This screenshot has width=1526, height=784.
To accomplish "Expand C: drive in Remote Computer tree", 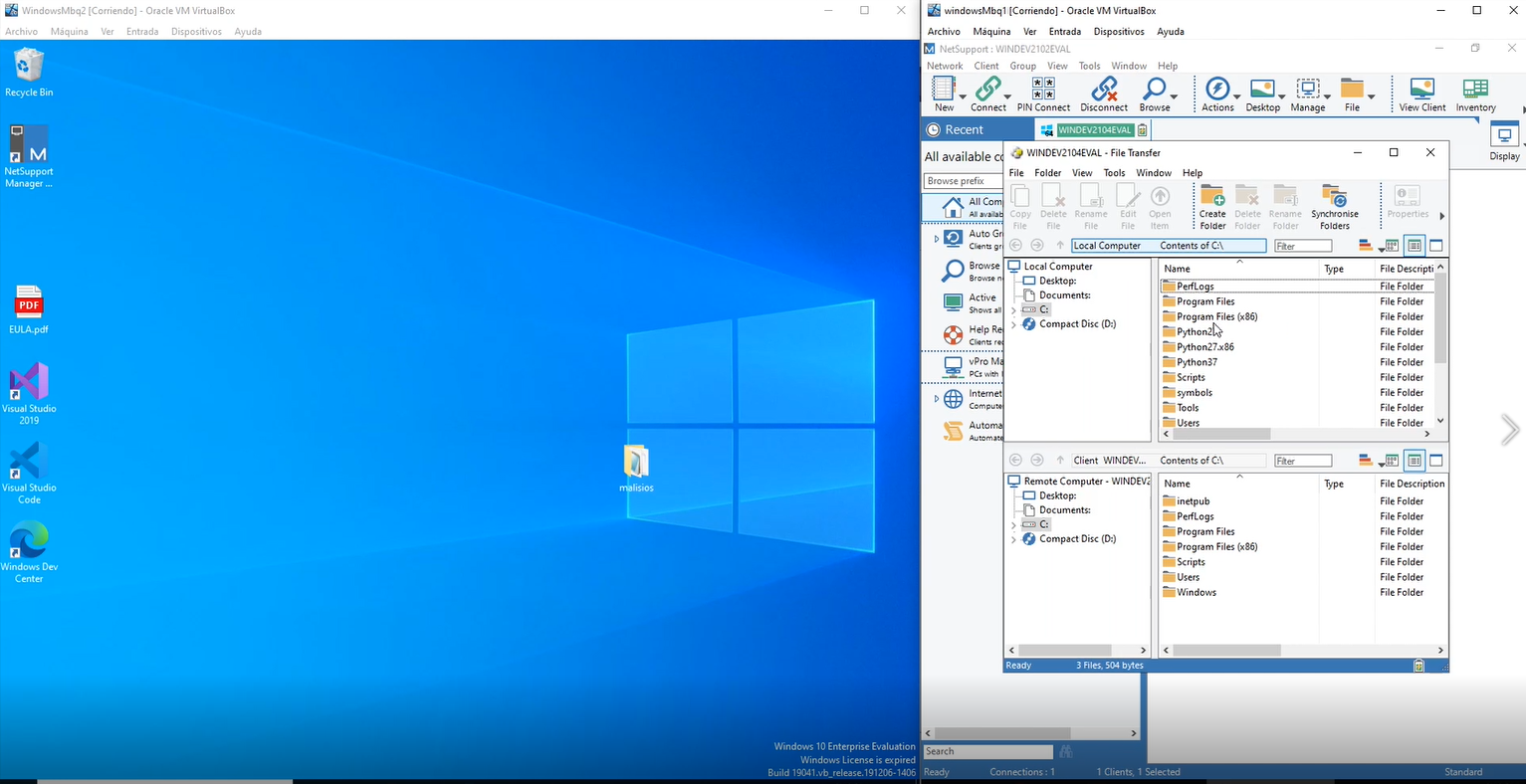I will tap(1013, 524).
